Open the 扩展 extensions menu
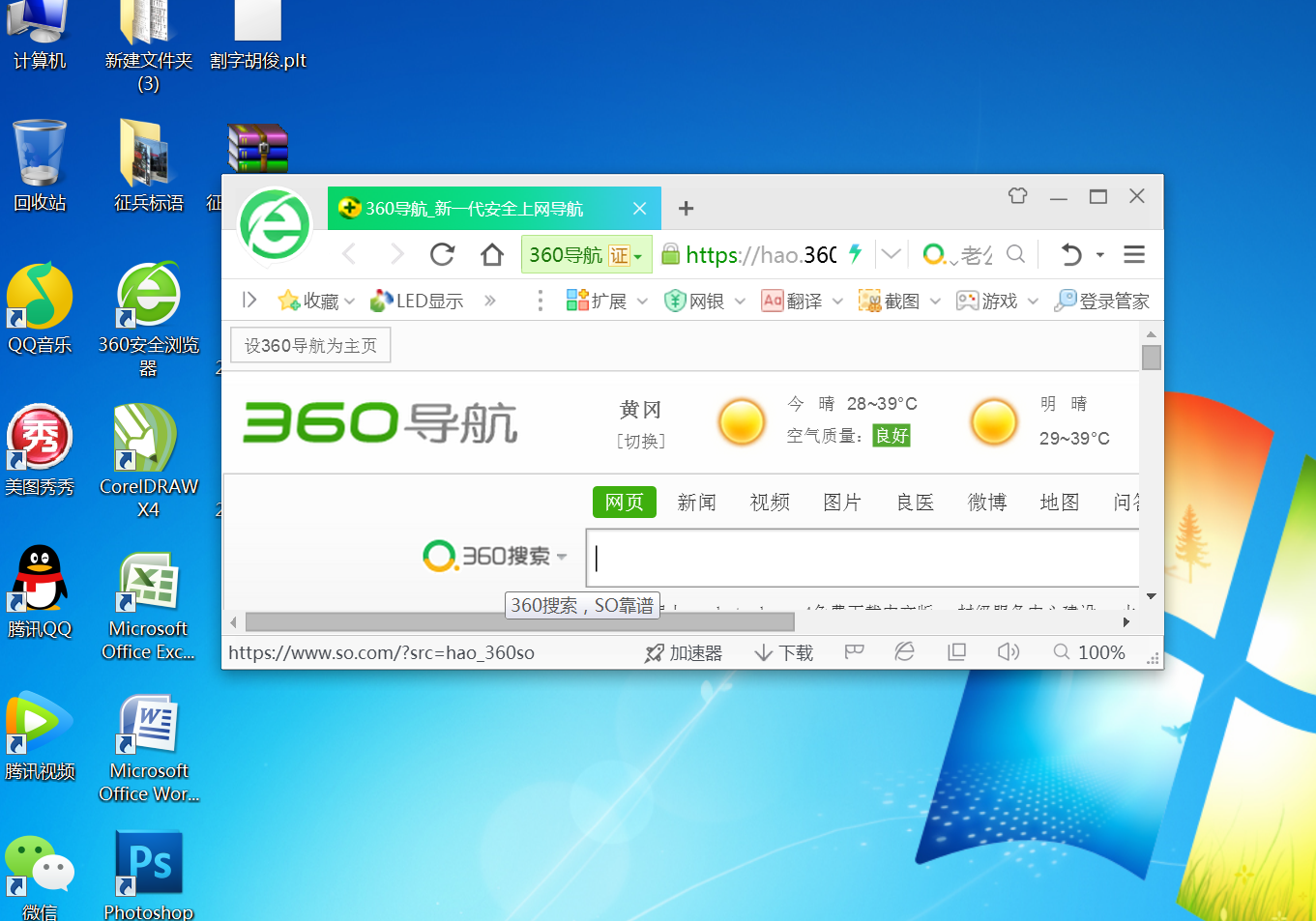 606,301
